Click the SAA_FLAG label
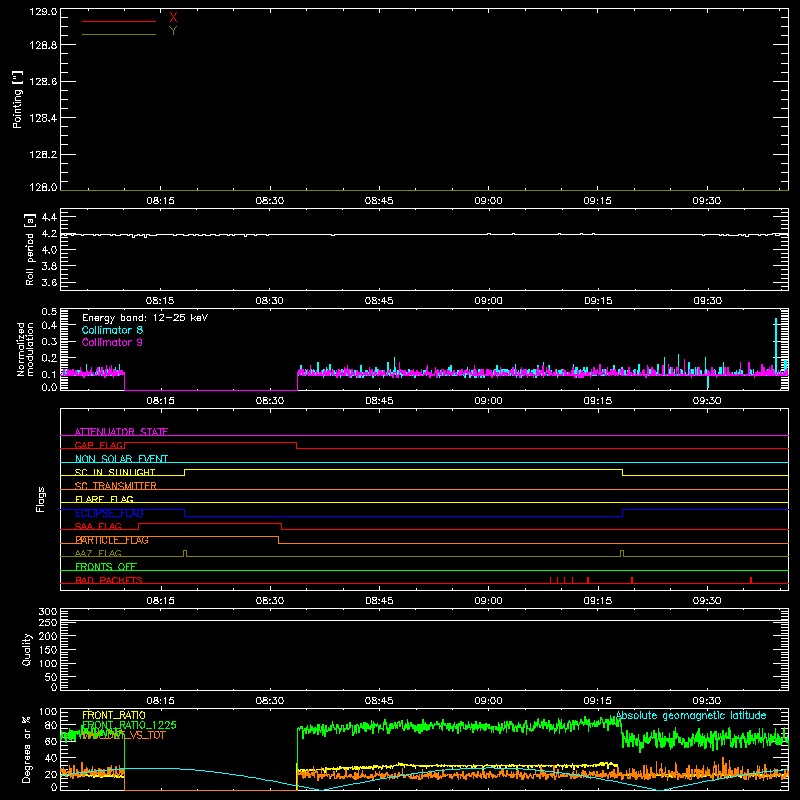The height and width of the screenshot is (800, 800). [98, 526]
